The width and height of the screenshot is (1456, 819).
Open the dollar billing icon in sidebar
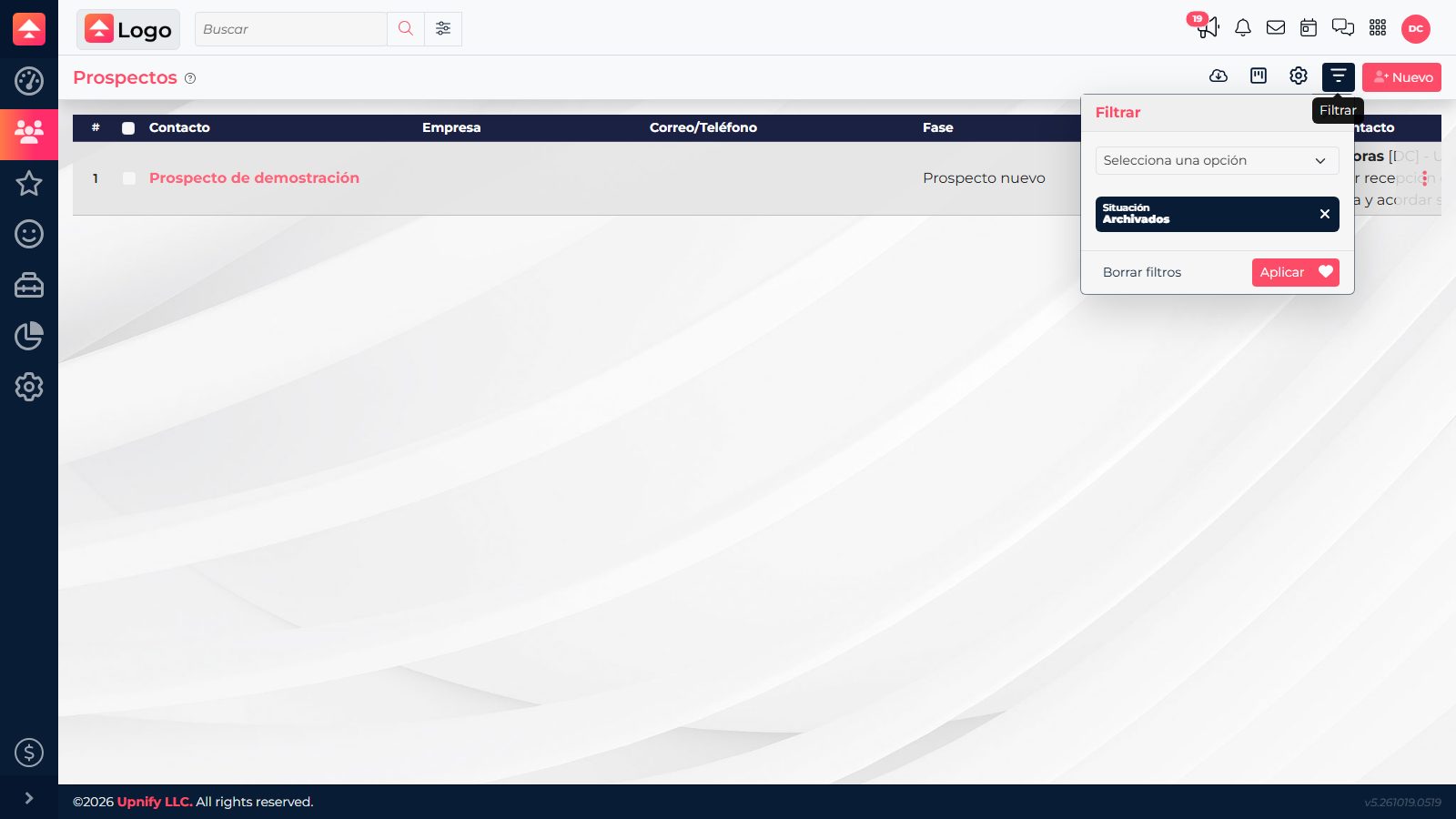click(x=29, y=753)
